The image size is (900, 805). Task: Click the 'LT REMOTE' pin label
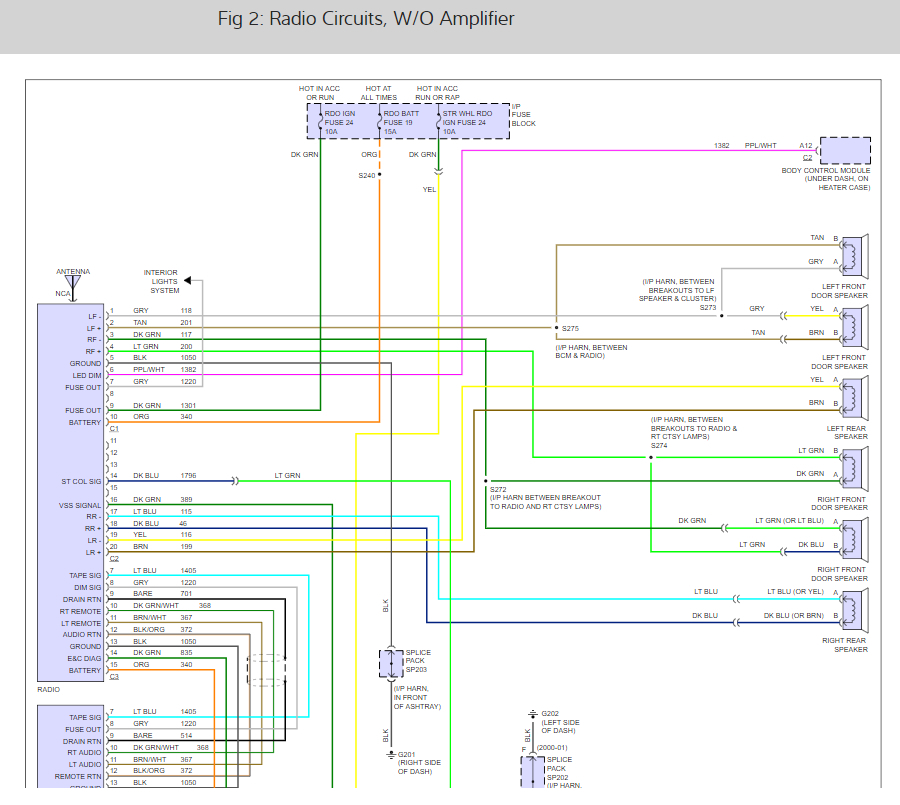pos(81,624)
